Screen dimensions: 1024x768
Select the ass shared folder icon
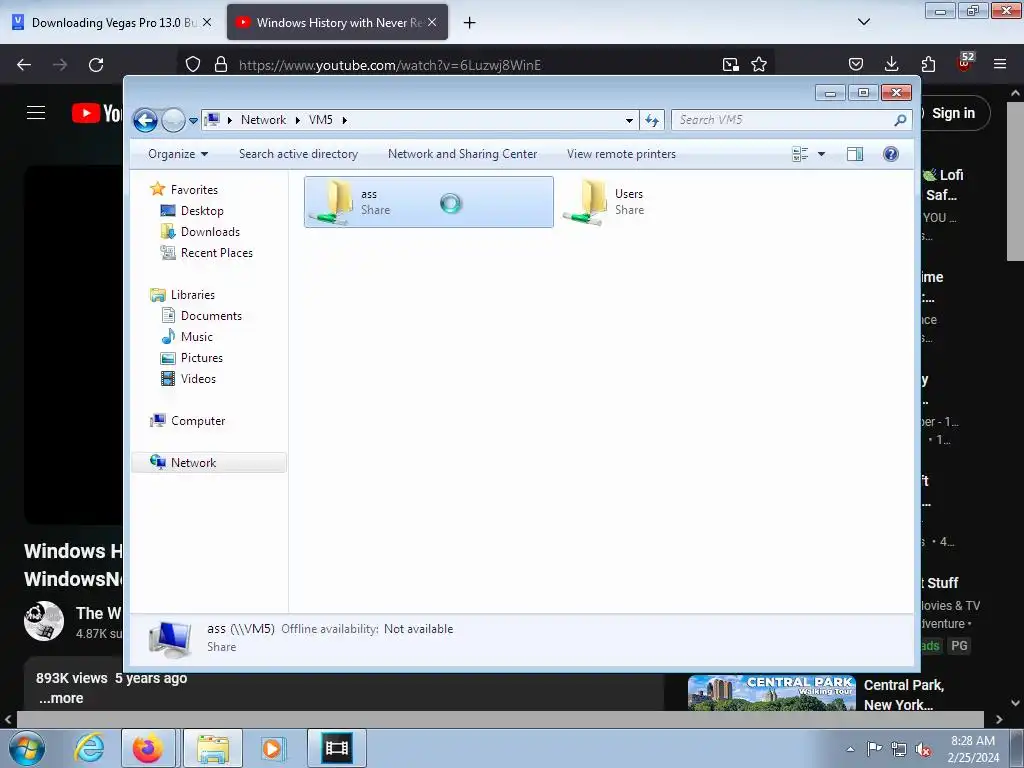332,202
